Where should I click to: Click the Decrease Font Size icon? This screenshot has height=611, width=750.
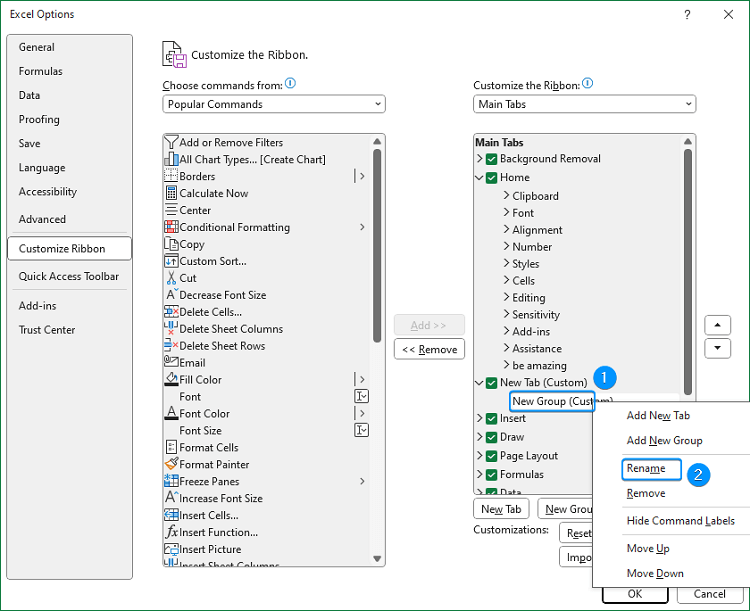pyautogui.click(x=171, y=294)
